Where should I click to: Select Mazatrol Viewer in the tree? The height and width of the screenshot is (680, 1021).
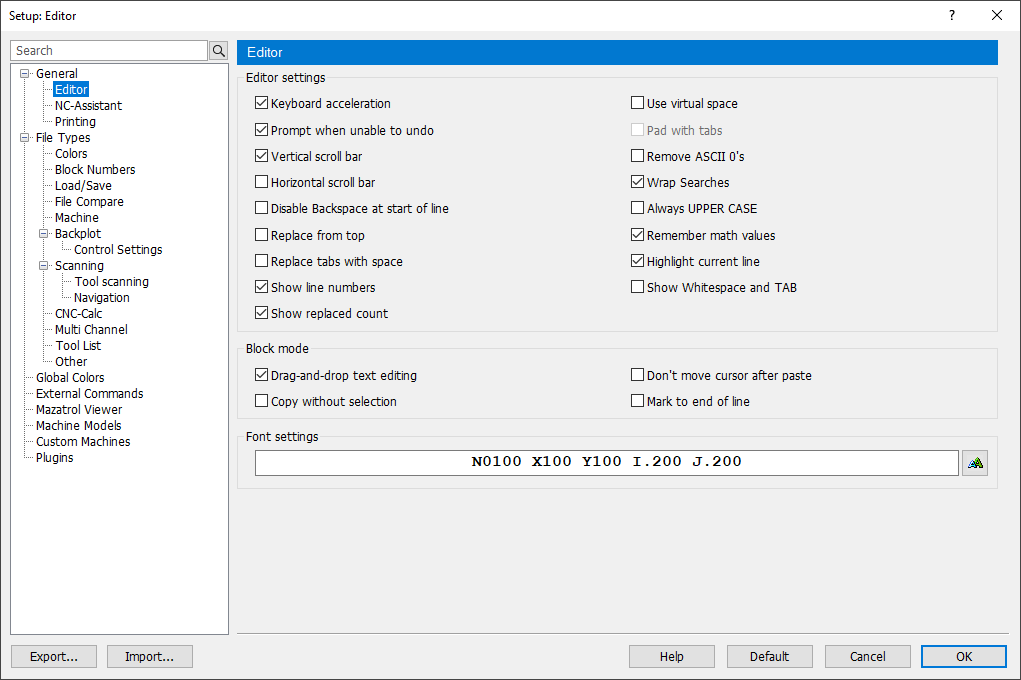pyautogui.click(x=81, y=409)
